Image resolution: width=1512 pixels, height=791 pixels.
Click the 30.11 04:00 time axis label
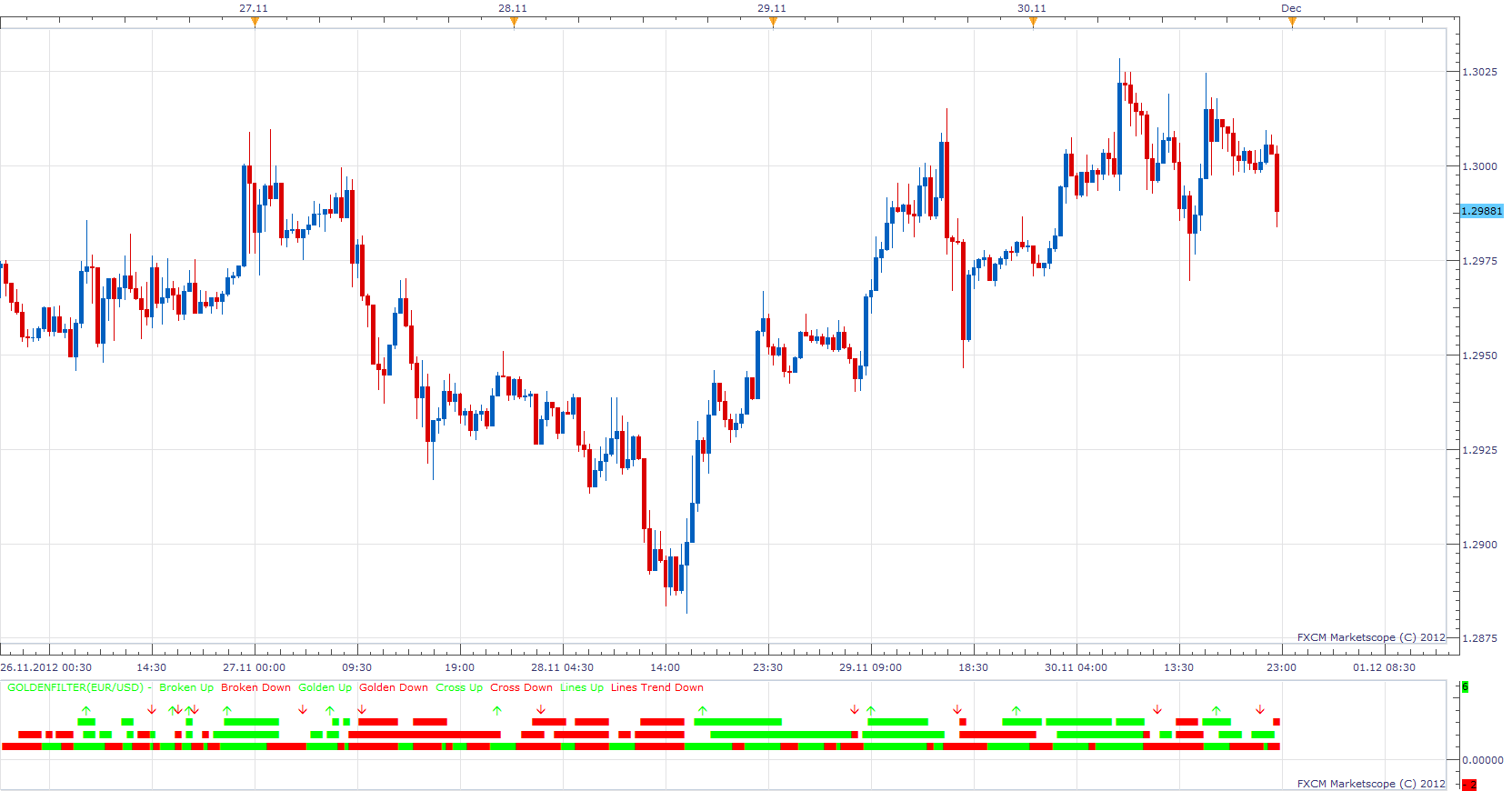(x=1076, y=667)
